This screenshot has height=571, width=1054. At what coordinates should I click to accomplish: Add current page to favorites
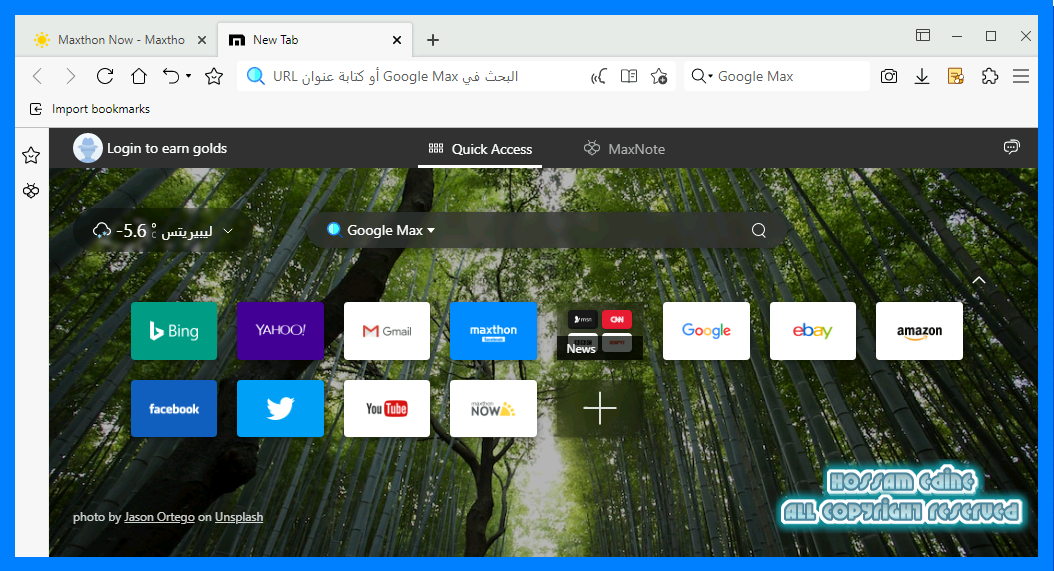pos(659,76)
